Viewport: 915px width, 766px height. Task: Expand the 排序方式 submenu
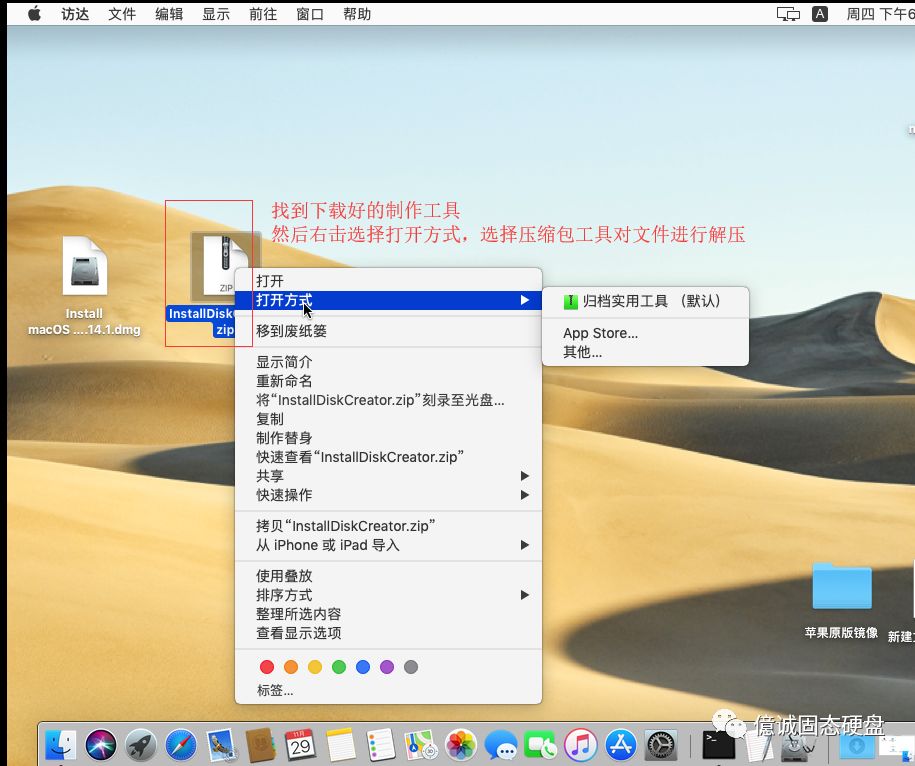click(x=388, y=595)
